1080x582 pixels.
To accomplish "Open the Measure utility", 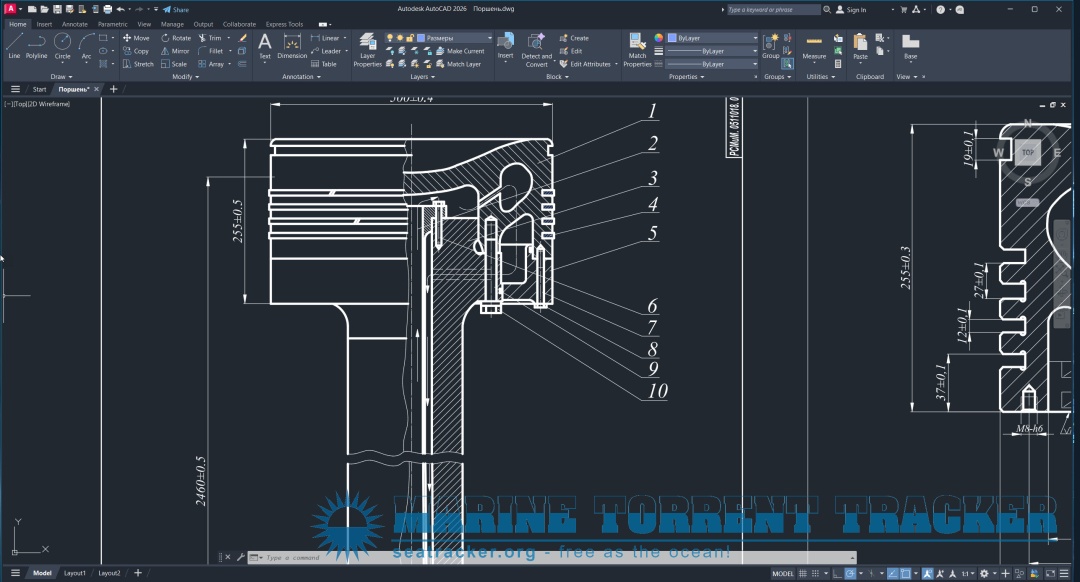I will pos(814,46).
